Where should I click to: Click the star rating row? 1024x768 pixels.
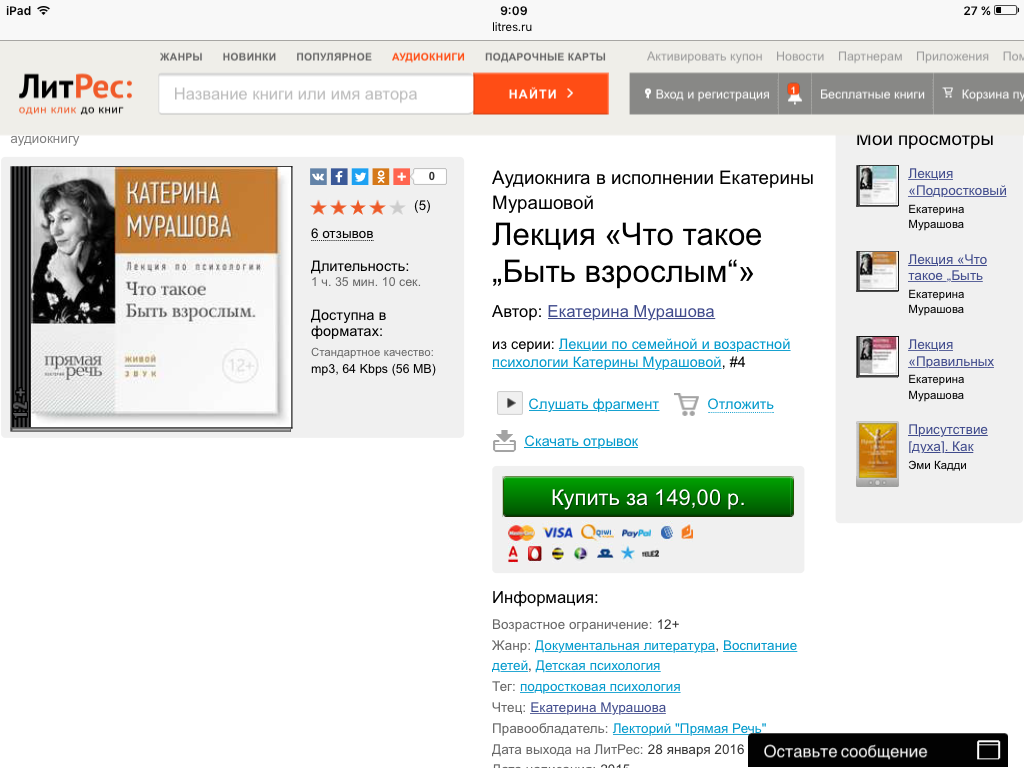(x=358, y=208)
